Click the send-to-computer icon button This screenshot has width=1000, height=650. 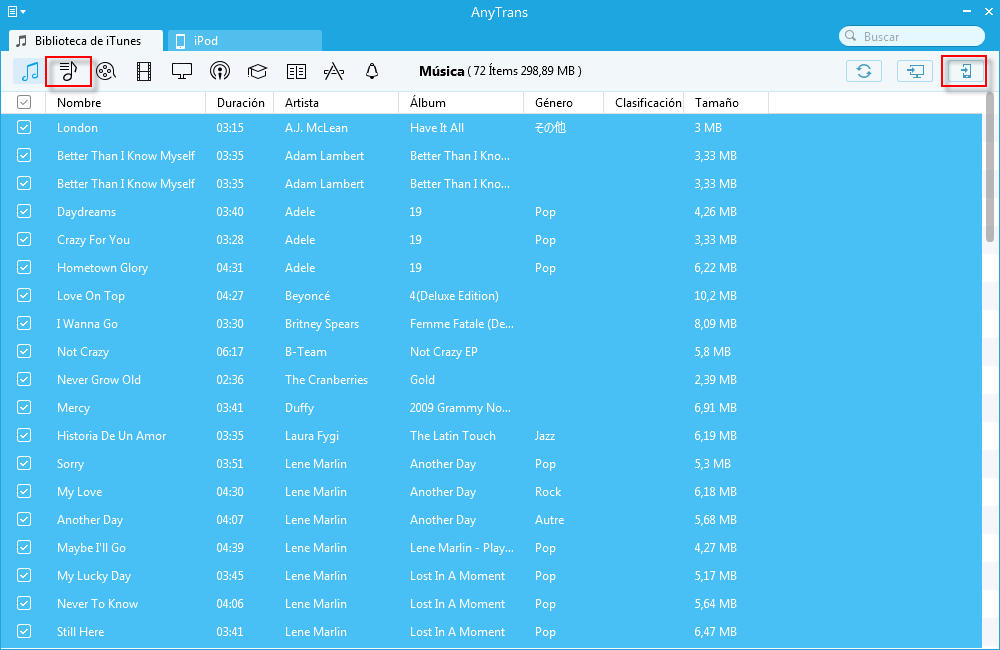click(915, 71)
